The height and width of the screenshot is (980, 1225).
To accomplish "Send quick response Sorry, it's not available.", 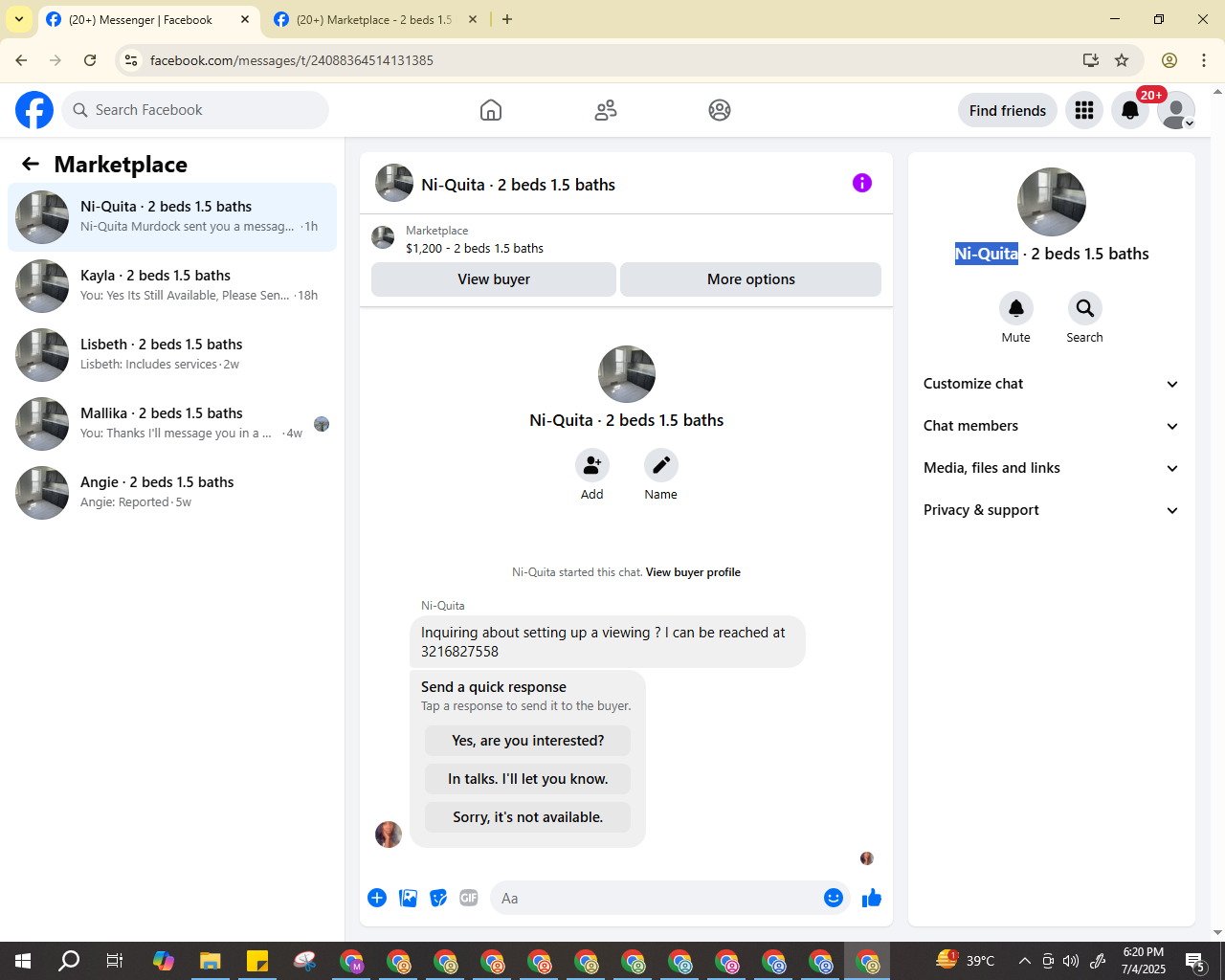I will tap(528, 817).
